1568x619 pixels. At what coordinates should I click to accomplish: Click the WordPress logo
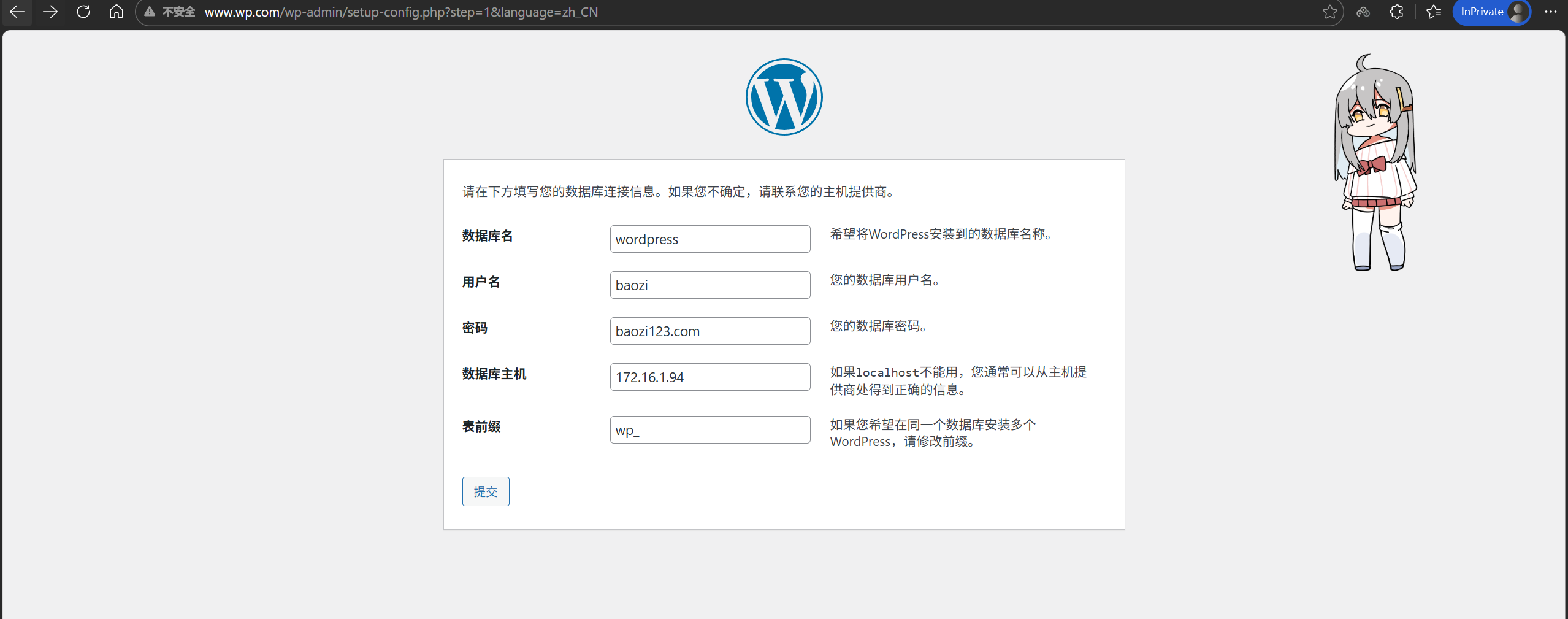[784, 97]
